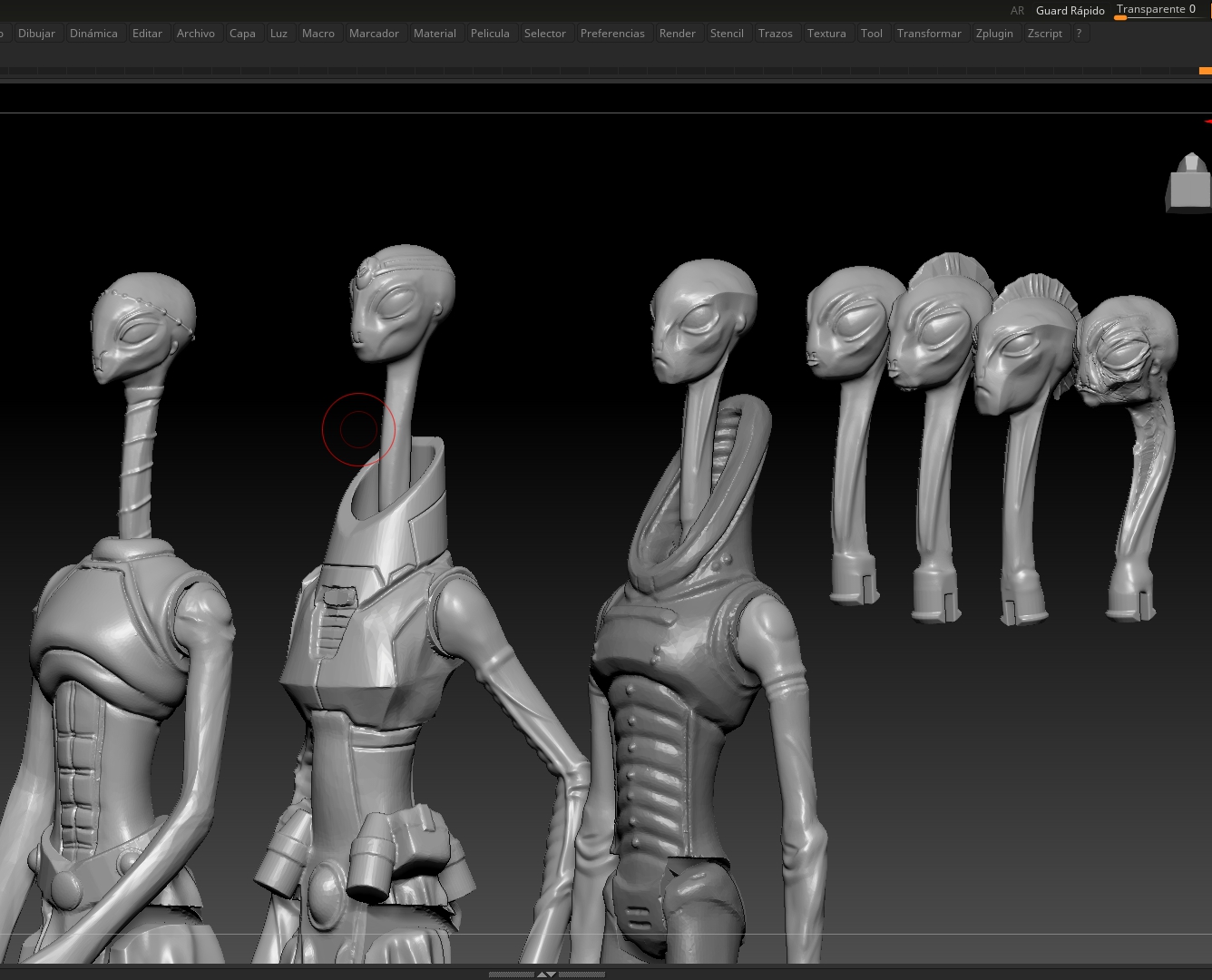Image resolution: width=1212 pixels, height=980 pixels.
Task: Open the Archivo menu
Action: [196, 34]
